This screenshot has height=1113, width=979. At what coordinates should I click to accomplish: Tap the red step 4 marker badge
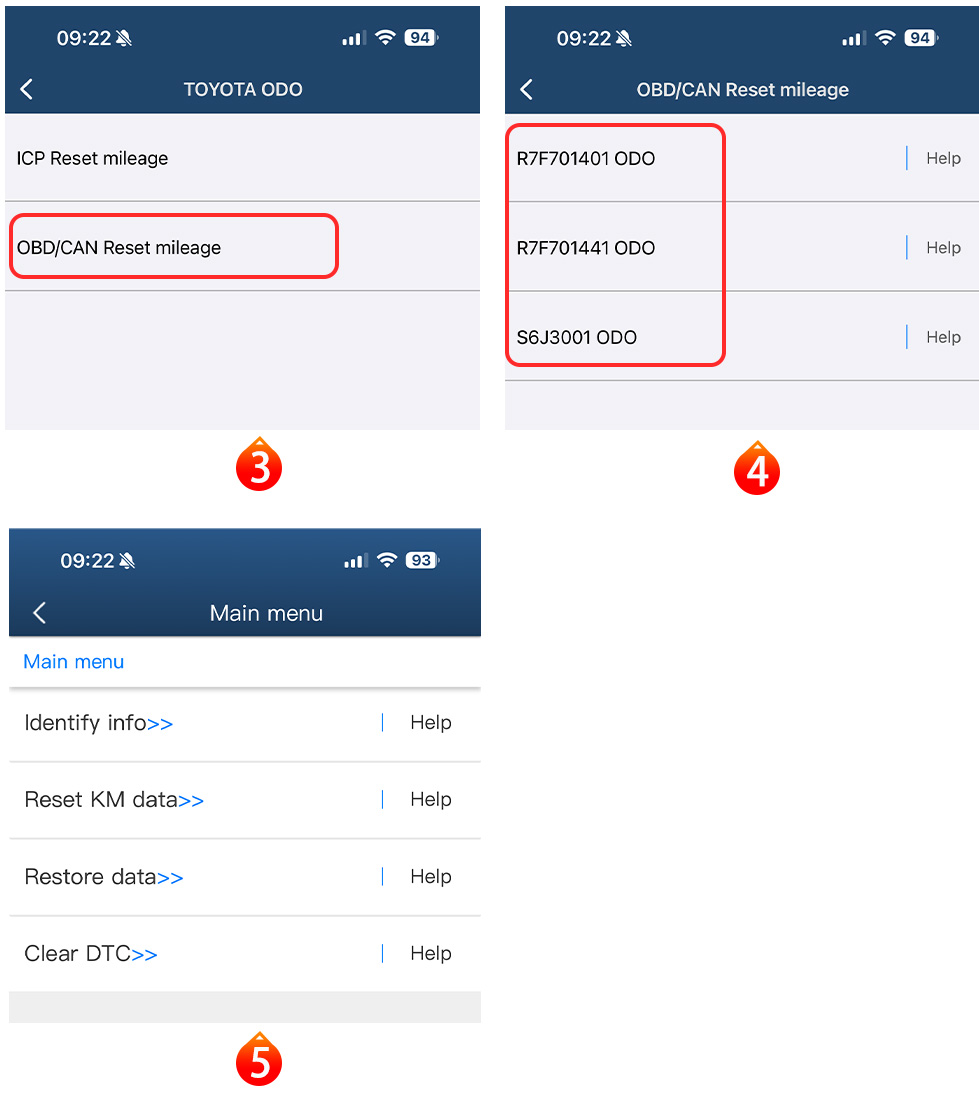[757, 468]
